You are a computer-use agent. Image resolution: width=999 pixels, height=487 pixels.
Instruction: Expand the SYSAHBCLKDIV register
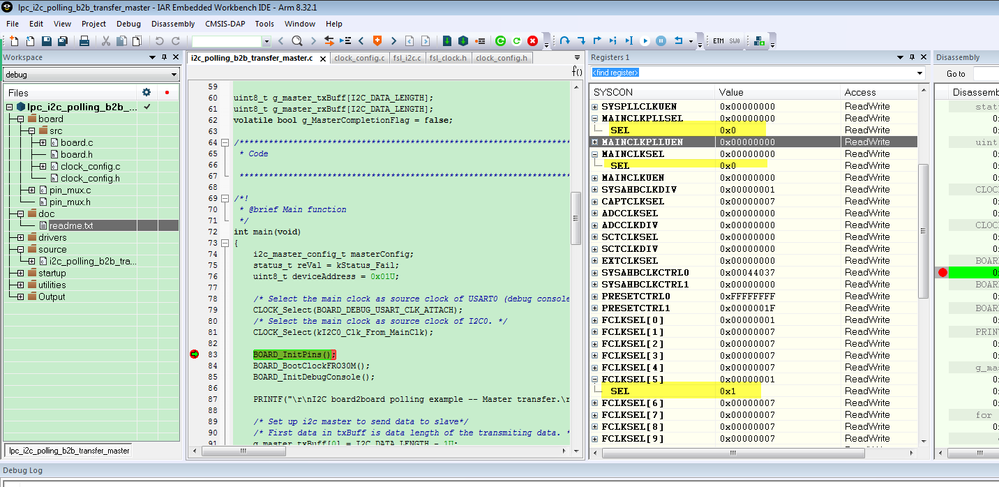click(x=595, y=189)
